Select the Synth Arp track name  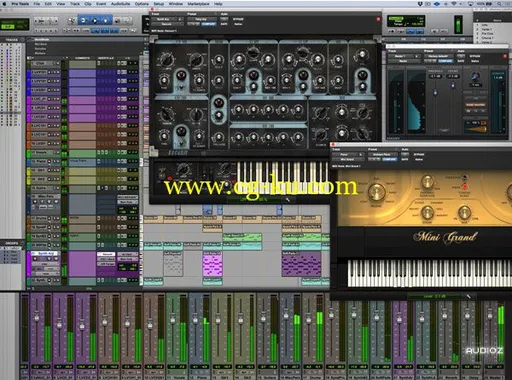pyautogui.click(x=45, y=254)
